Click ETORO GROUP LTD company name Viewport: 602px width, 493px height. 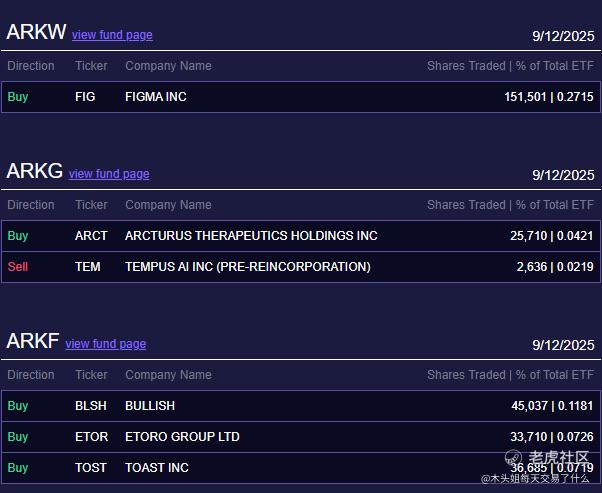tap(182, 437)
